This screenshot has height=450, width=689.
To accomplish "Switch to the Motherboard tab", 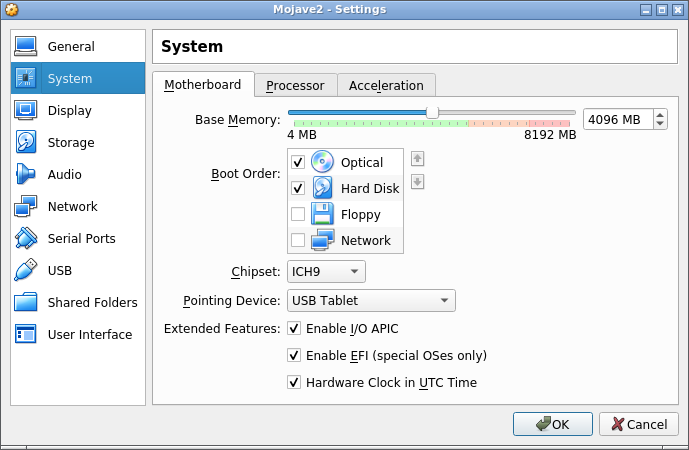I will tap(203, 84).
